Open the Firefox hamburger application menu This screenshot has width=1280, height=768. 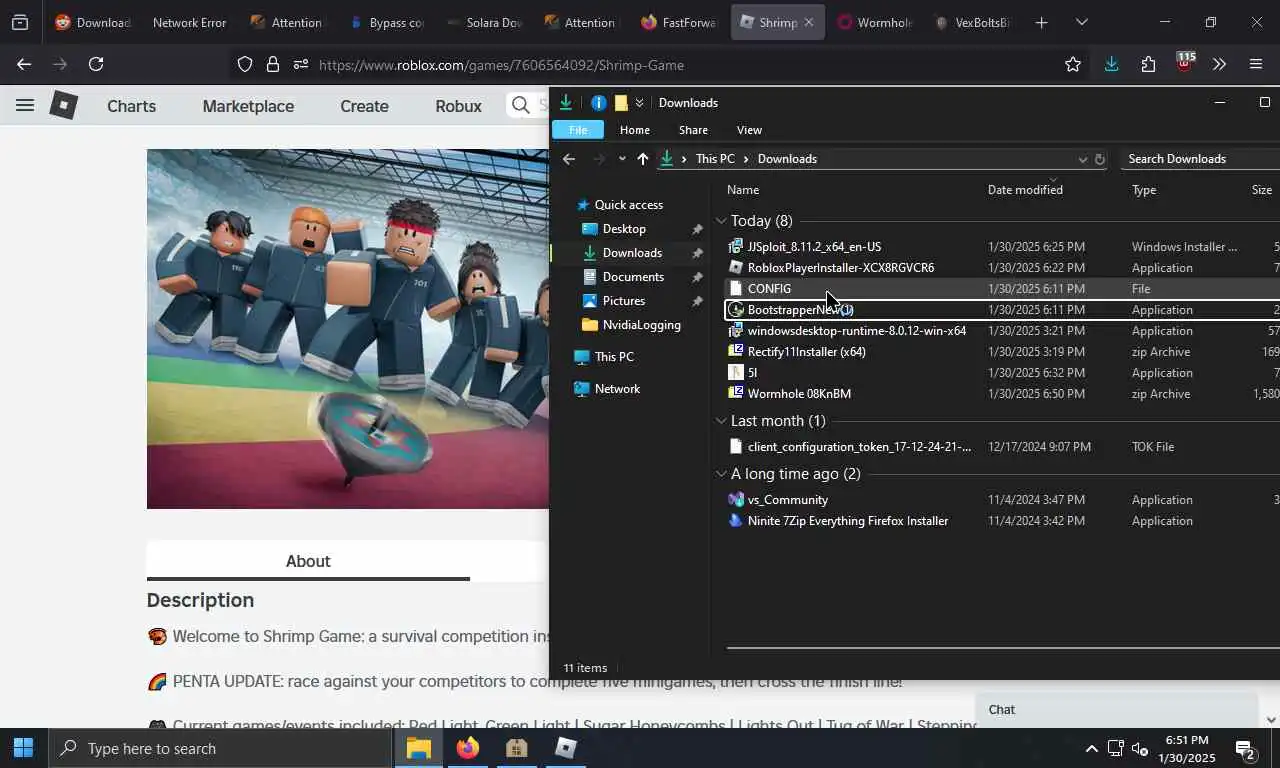click(1256, 64)
